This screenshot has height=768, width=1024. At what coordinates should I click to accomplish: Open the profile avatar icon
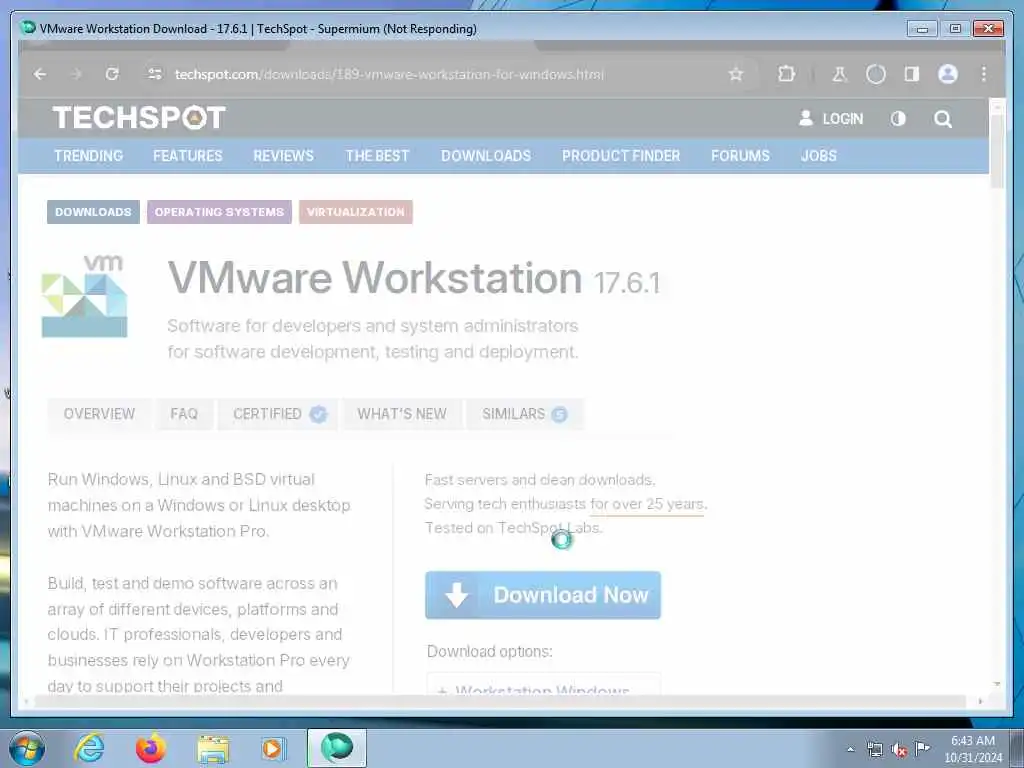point(948,74)
